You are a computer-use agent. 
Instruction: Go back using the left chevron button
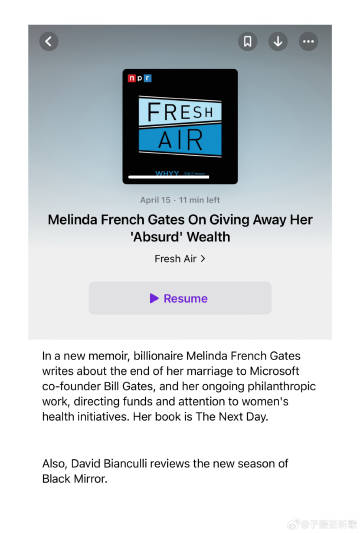[49, 42]
